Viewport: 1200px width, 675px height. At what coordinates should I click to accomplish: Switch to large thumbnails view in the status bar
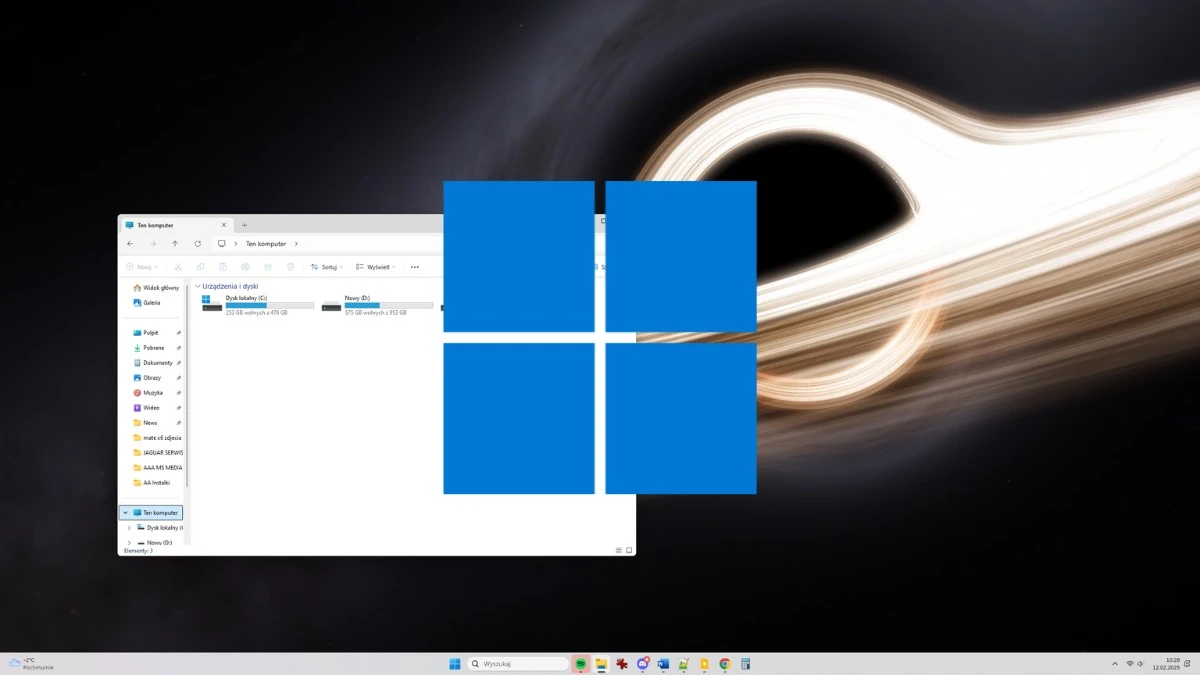tap(629, 549)
